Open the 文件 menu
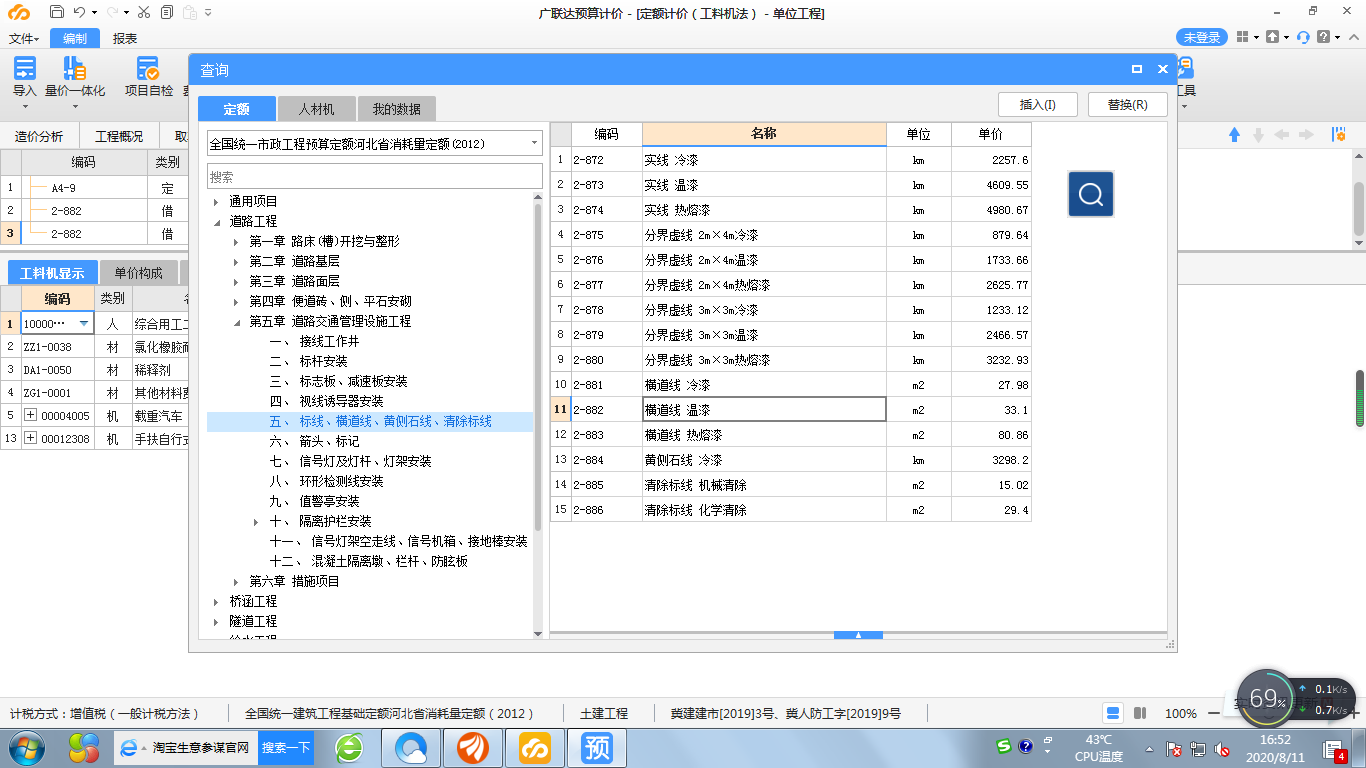This screenshot has width=1366, height=768. [x=24, y=38]
